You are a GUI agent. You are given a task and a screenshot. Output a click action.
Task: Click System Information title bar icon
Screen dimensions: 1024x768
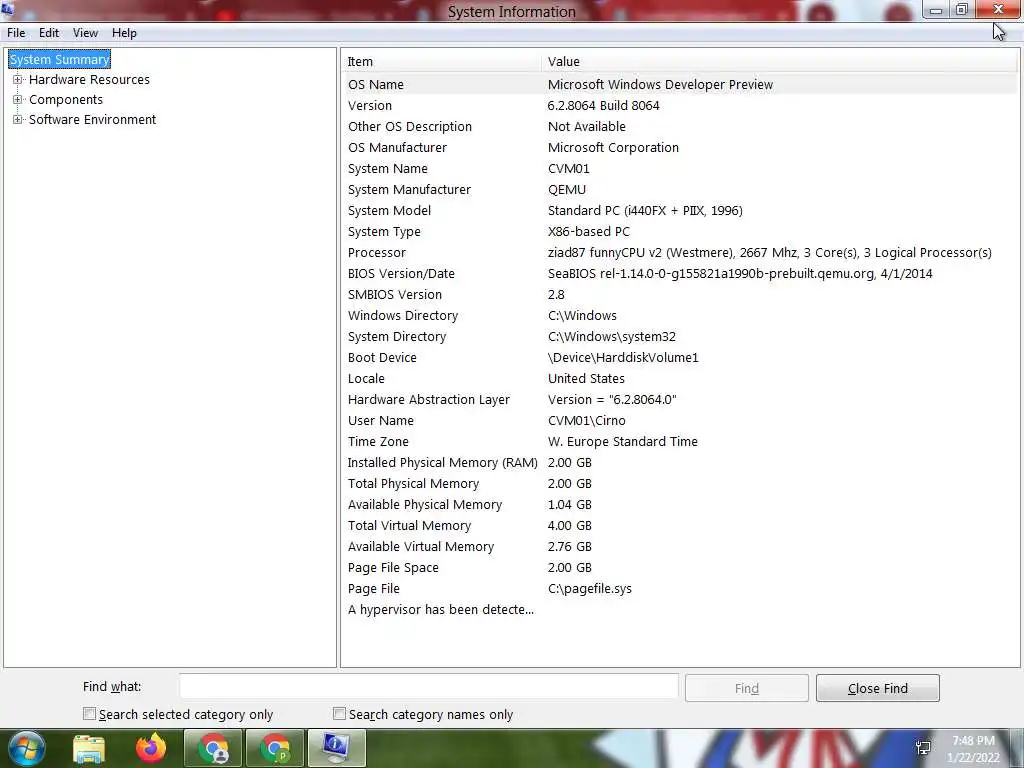(x=7, y=8)
